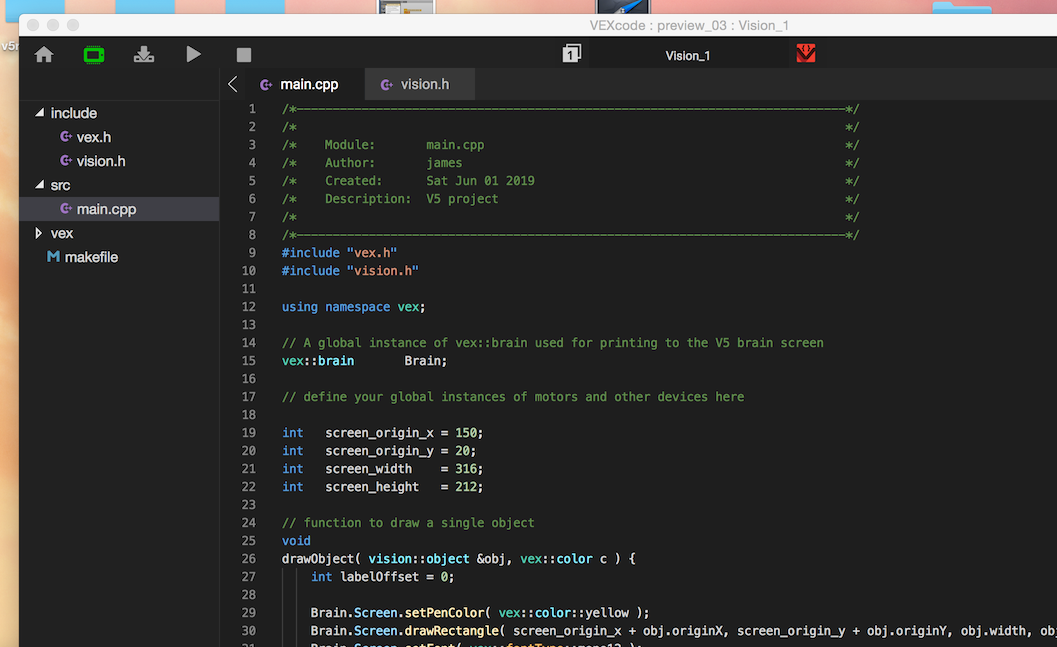
Task: Click the green V5 brain status icon
Action: coord(94,55)
